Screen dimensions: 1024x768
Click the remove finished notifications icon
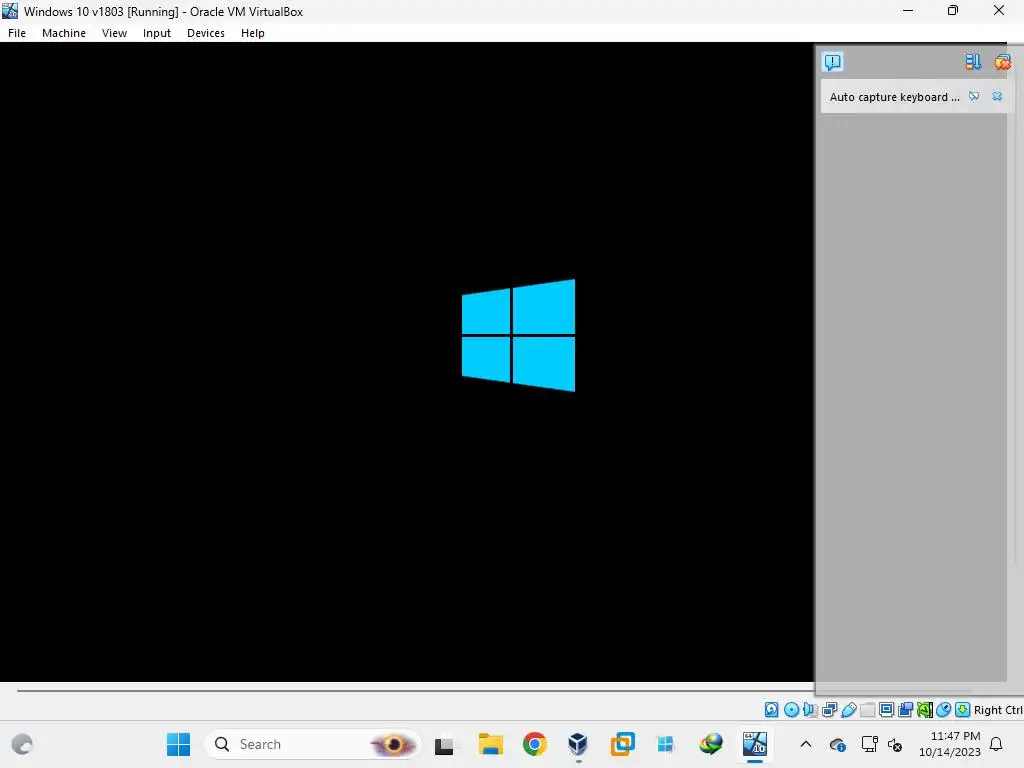pos(1002,62)
